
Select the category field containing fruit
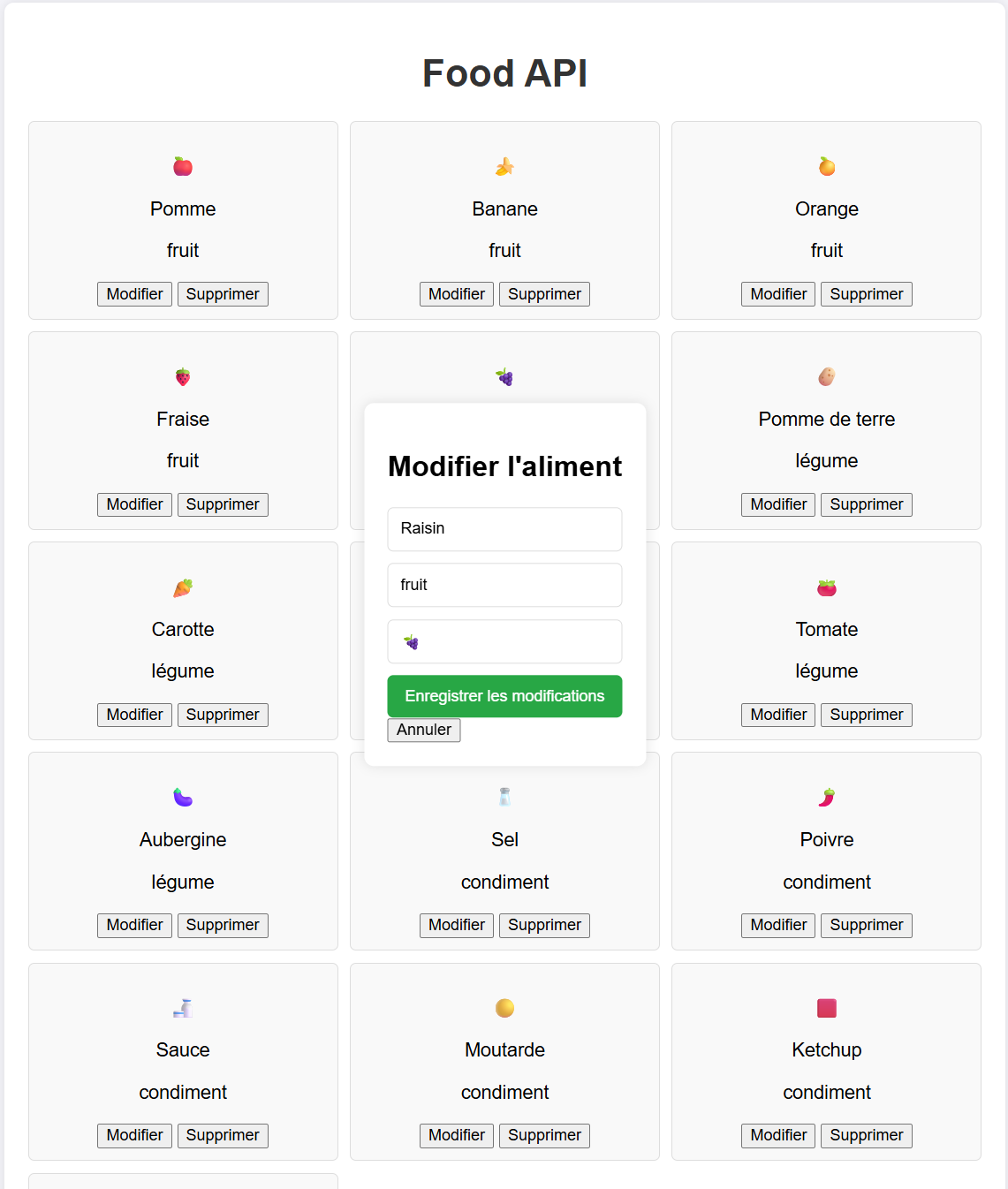click(504, 585)
